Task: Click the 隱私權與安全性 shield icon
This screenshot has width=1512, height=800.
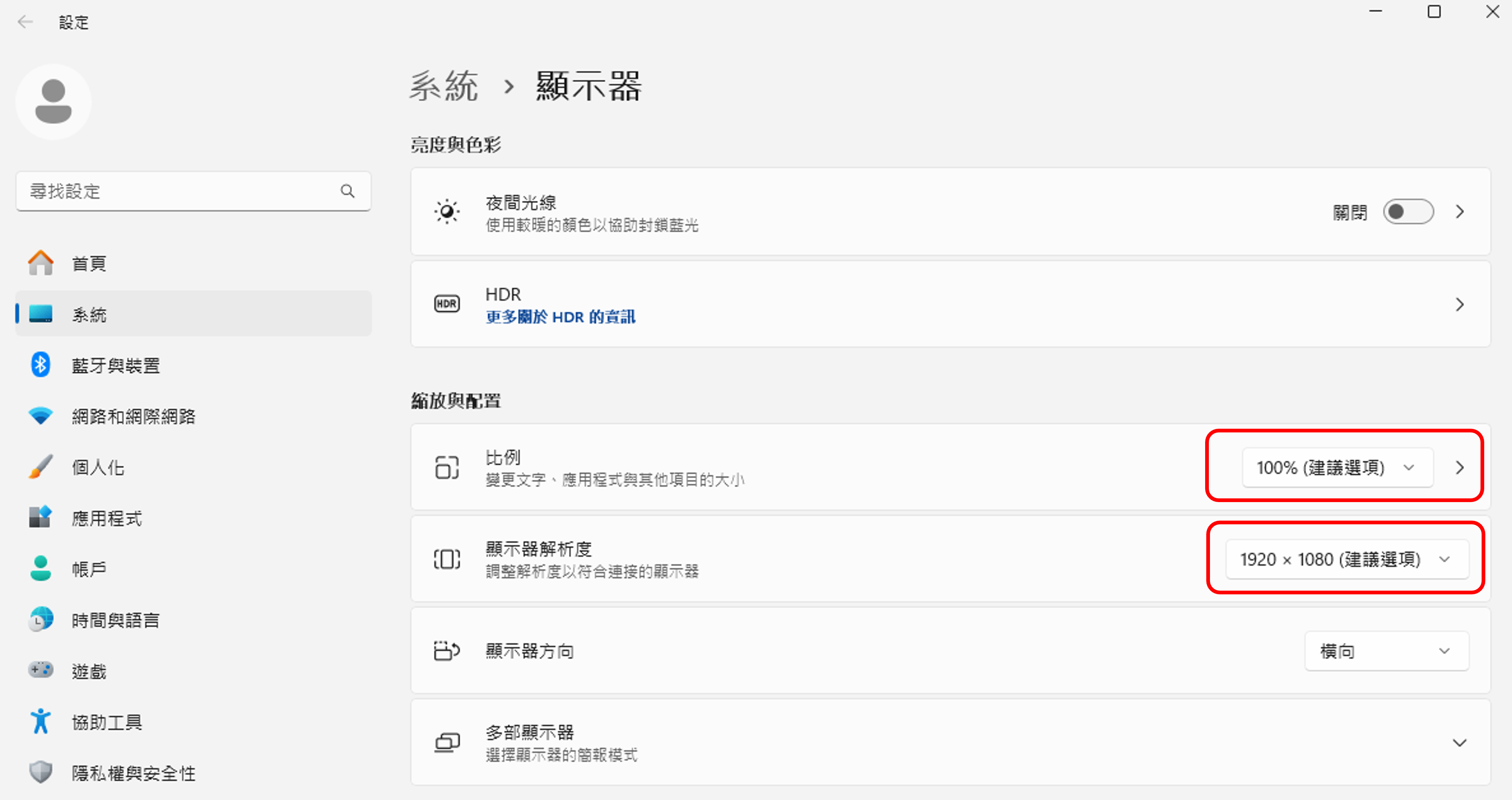Action: pyautogui.click(x=40, y=772)
